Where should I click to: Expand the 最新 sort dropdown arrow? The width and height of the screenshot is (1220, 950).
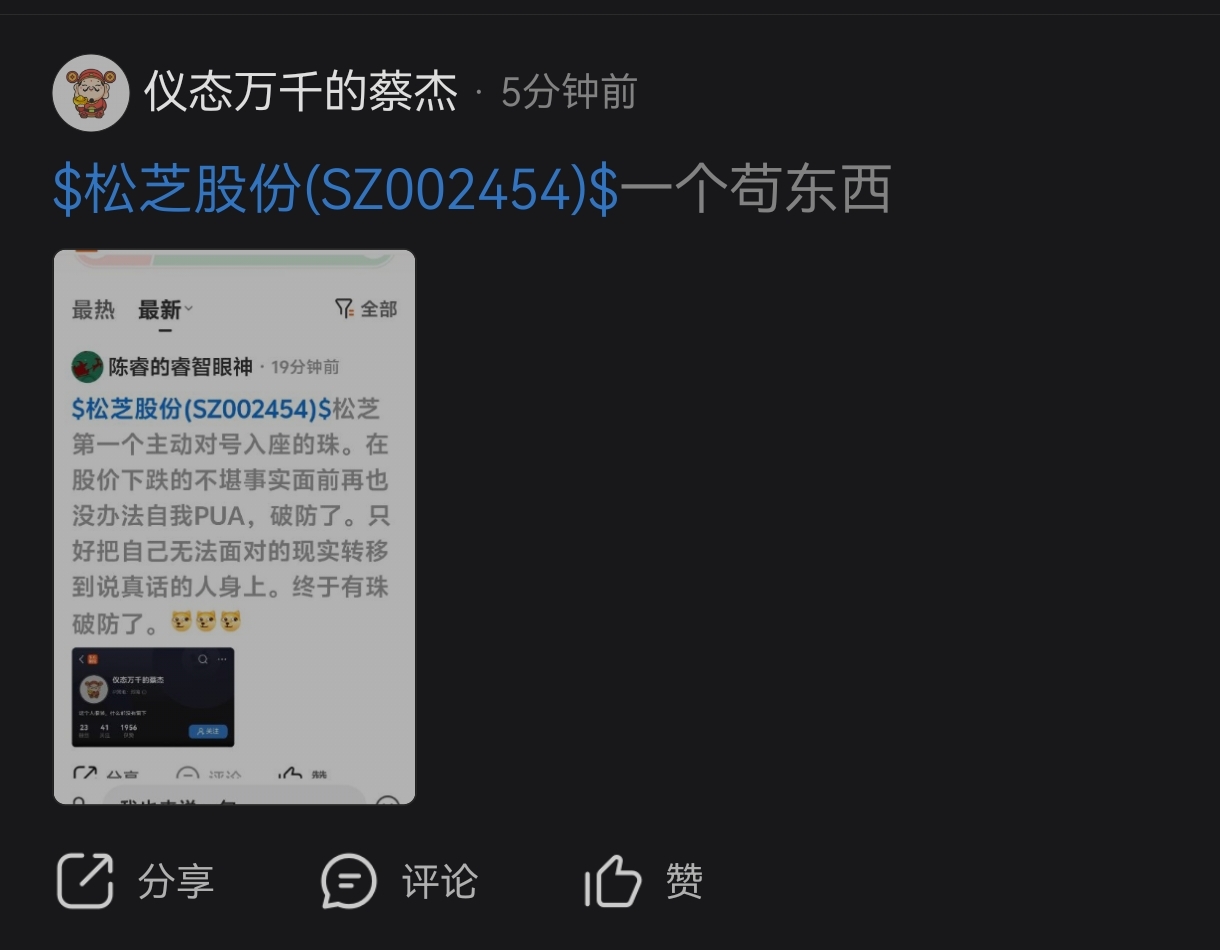coord(188,309)
